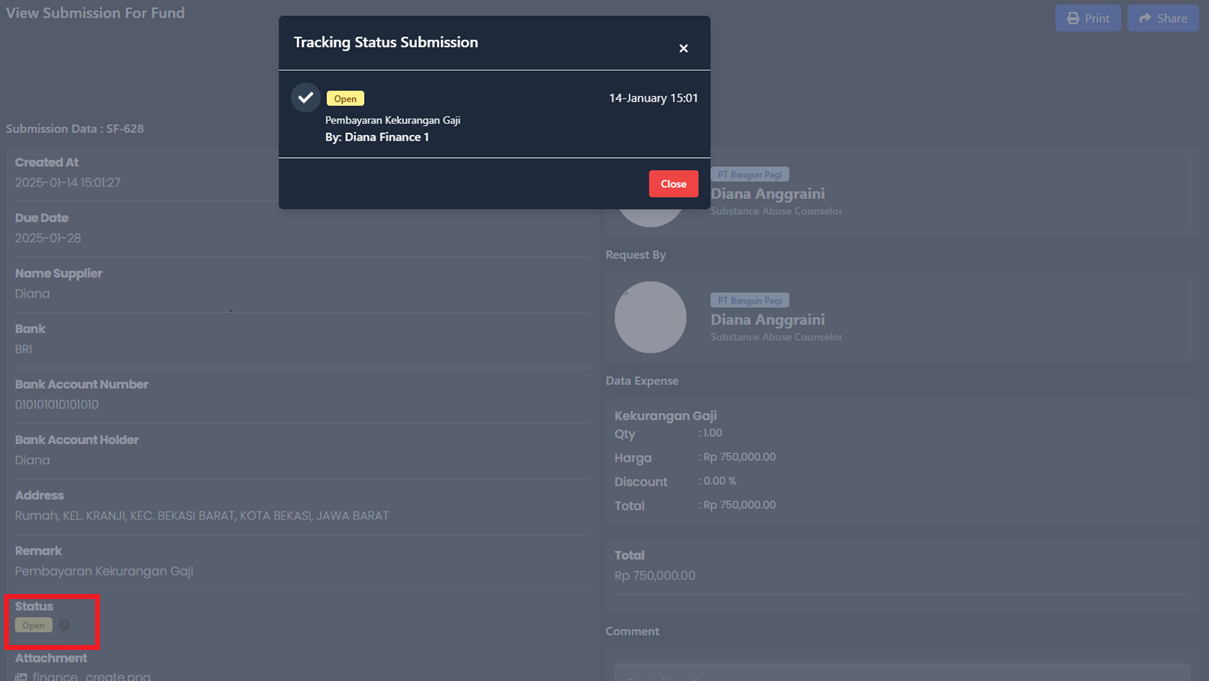Click the Comment input field
Image resolution: width=1209 pixels, height=681 pixels.
(902, 672)
